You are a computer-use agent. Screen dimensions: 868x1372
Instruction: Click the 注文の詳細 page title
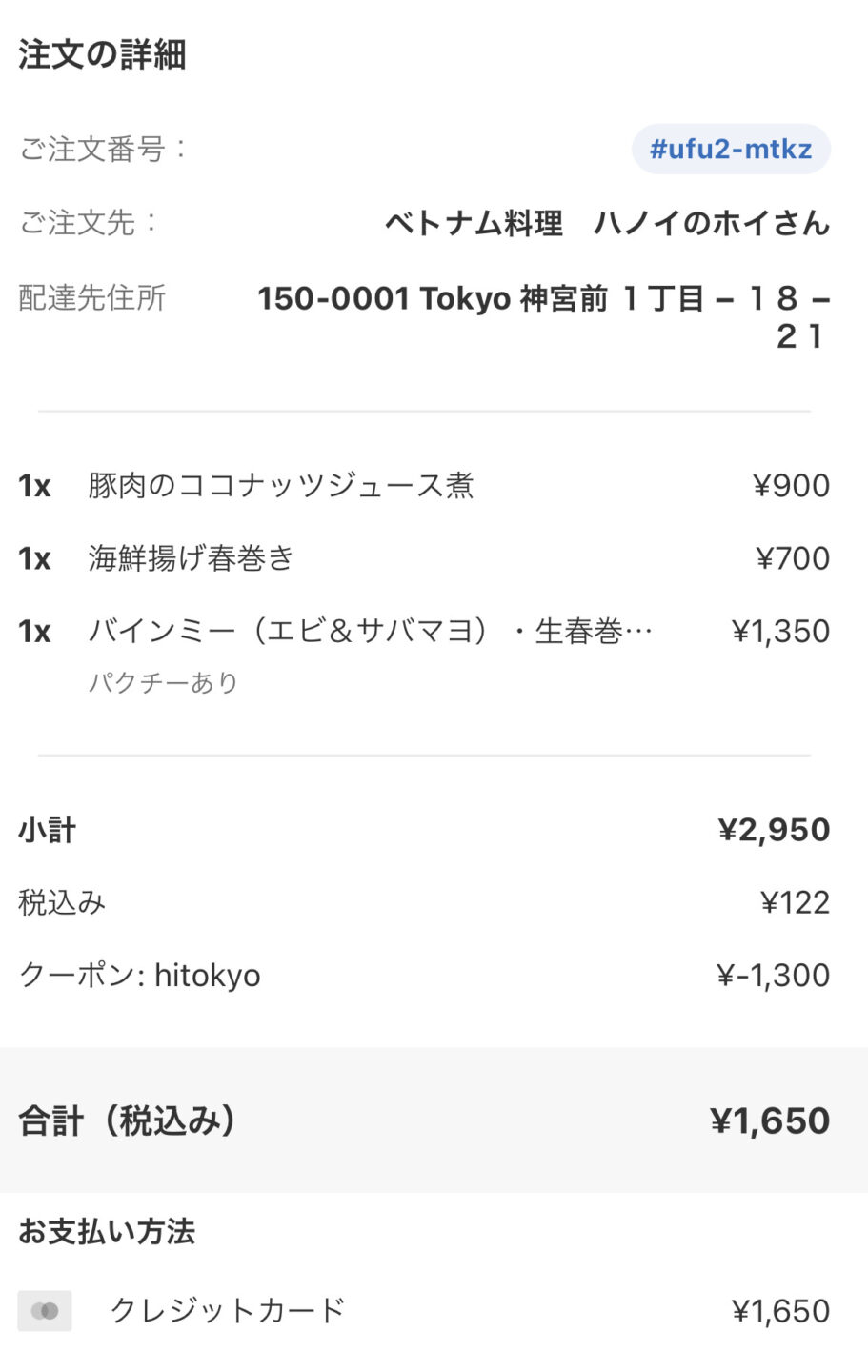[x=102, y=54]
